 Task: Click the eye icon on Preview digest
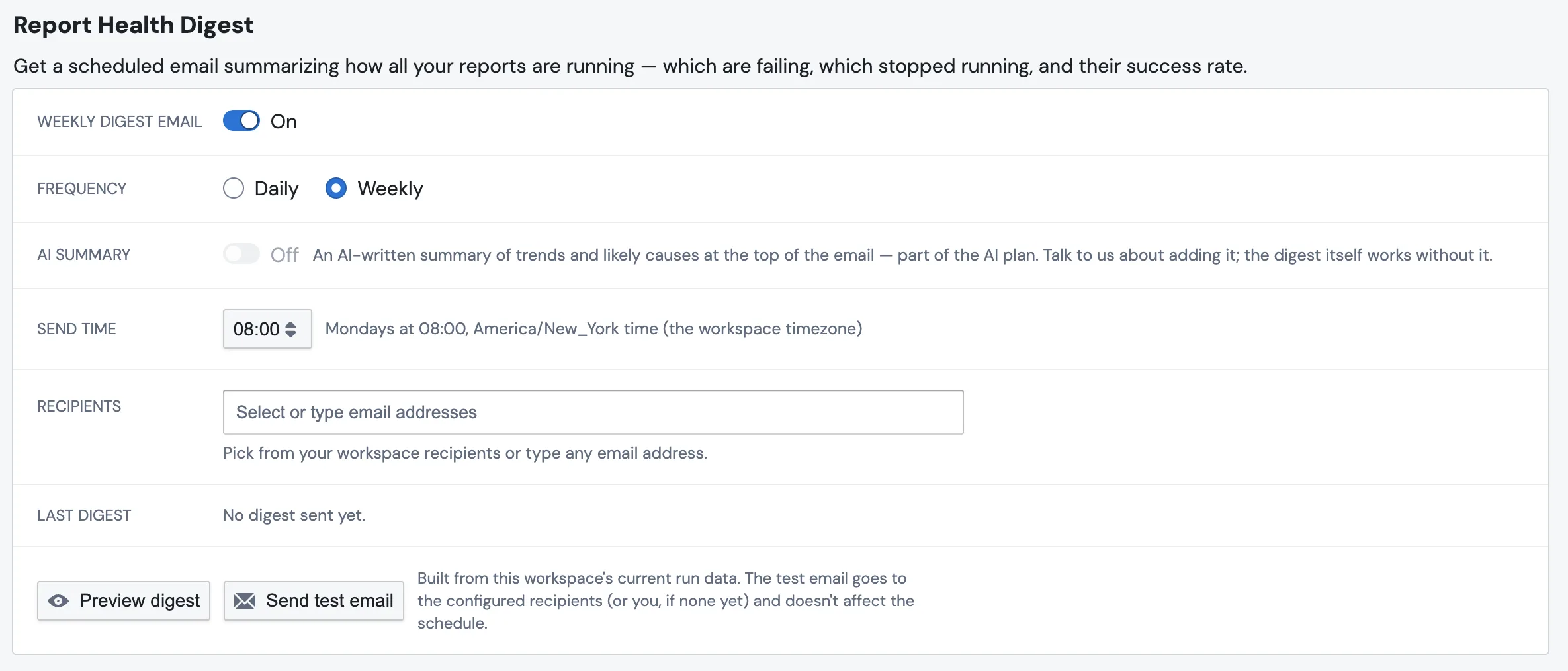(58, 601)
